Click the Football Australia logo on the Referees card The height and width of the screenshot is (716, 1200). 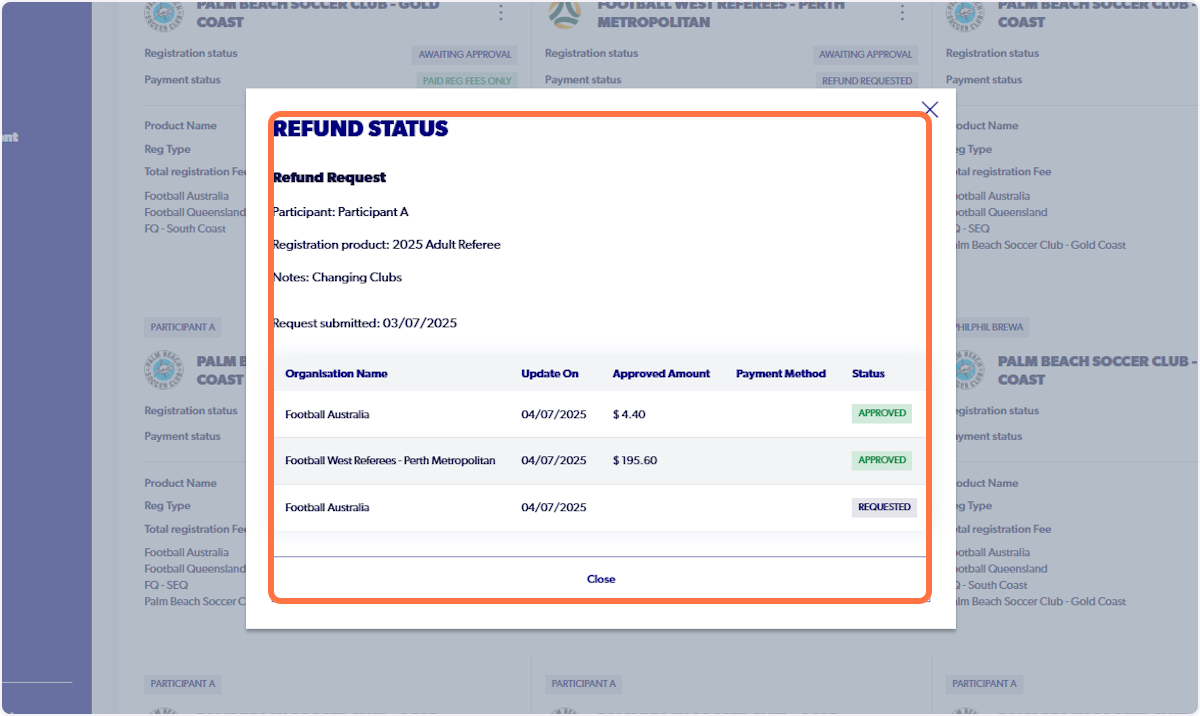pyautogui.click(x=566, y=14)
